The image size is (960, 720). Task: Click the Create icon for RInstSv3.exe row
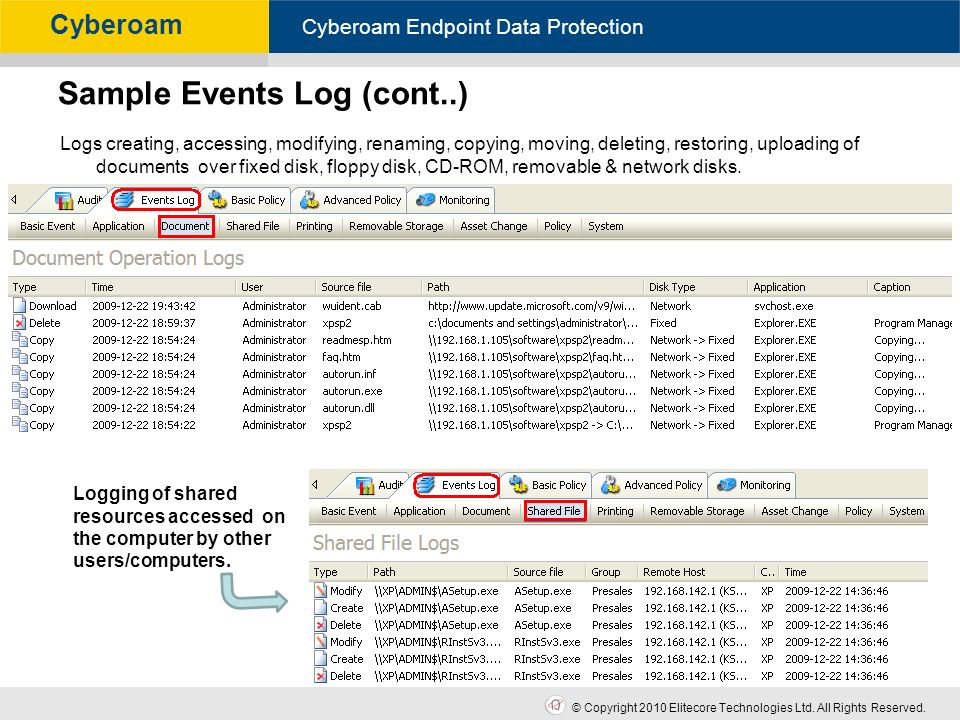point(321,659)
